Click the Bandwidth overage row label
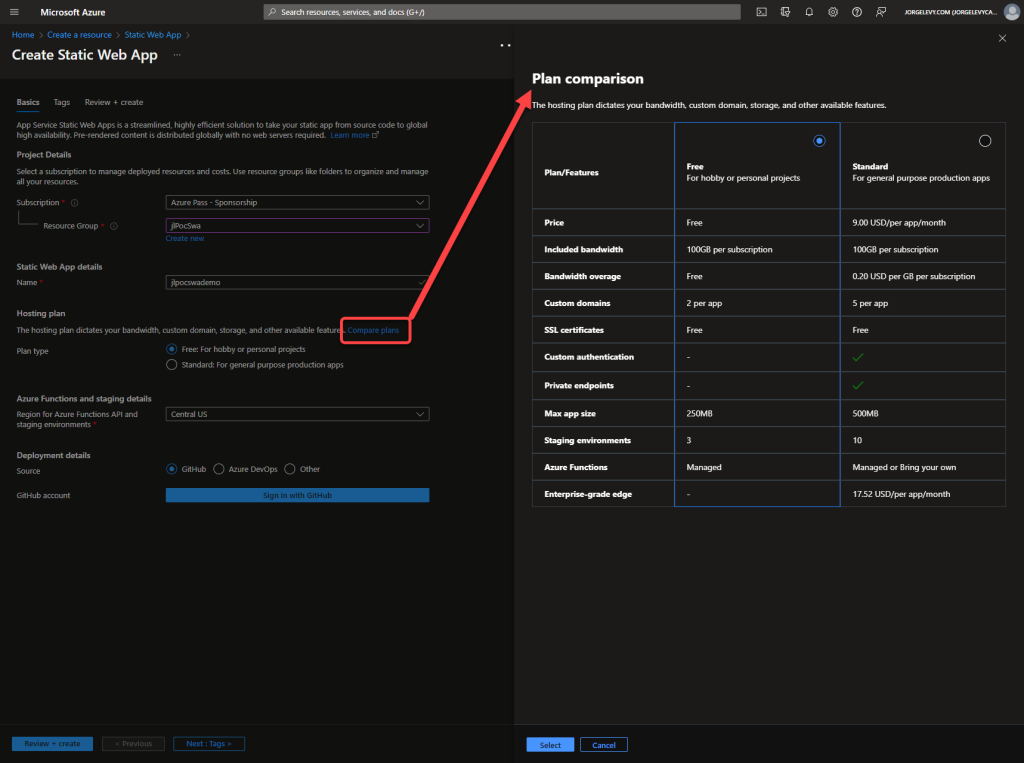 [583, 276]
